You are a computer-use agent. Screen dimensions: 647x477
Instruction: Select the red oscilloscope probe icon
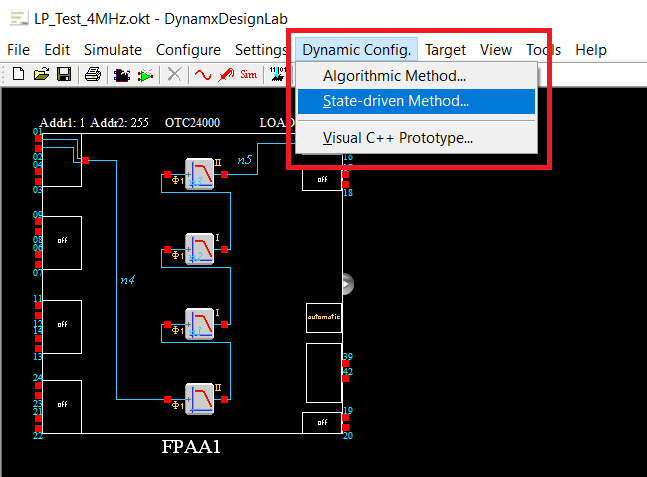(226, 75)
